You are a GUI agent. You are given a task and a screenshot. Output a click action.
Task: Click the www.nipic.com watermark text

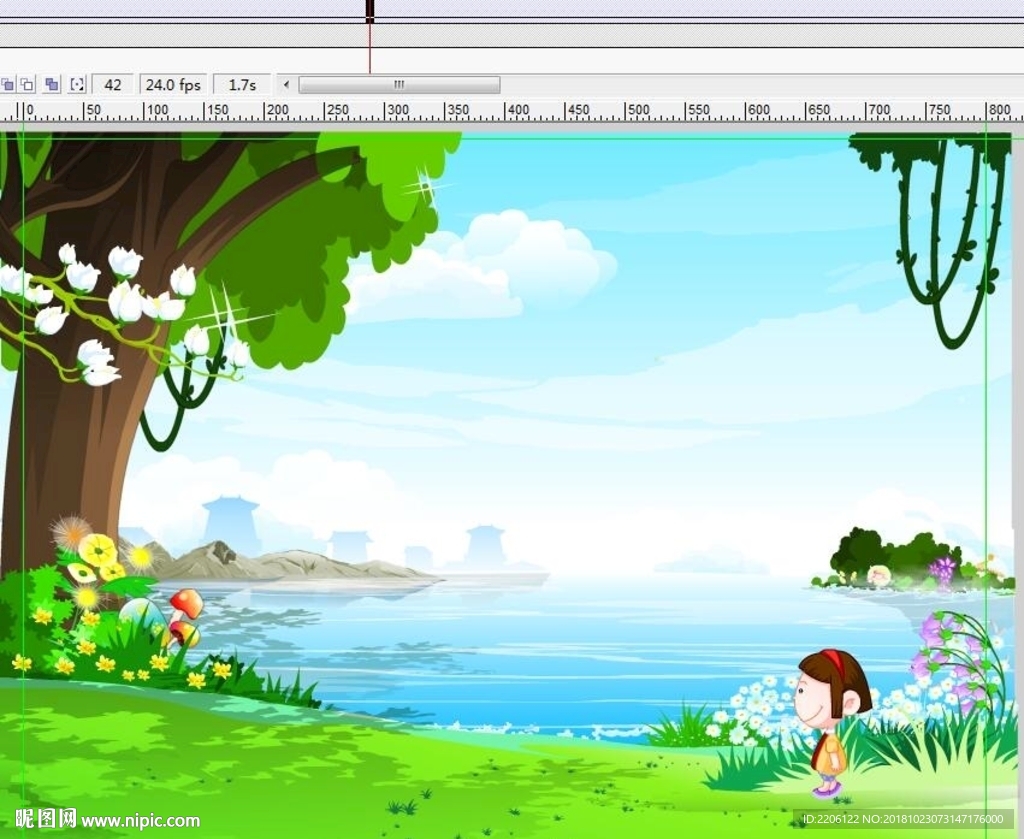140,821
